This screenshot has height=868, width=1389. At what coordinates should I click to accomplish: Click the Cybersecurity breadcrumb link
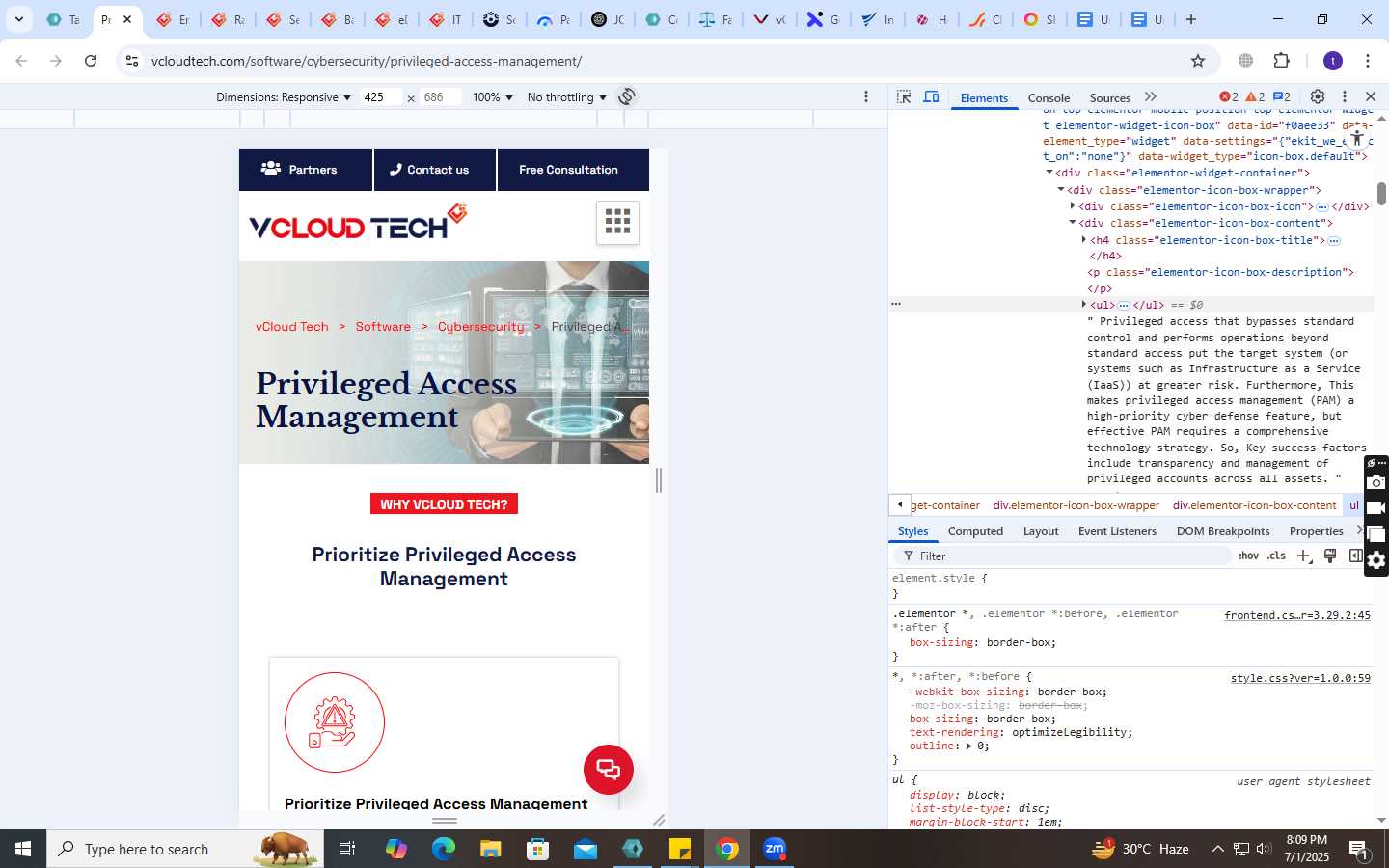481,327
